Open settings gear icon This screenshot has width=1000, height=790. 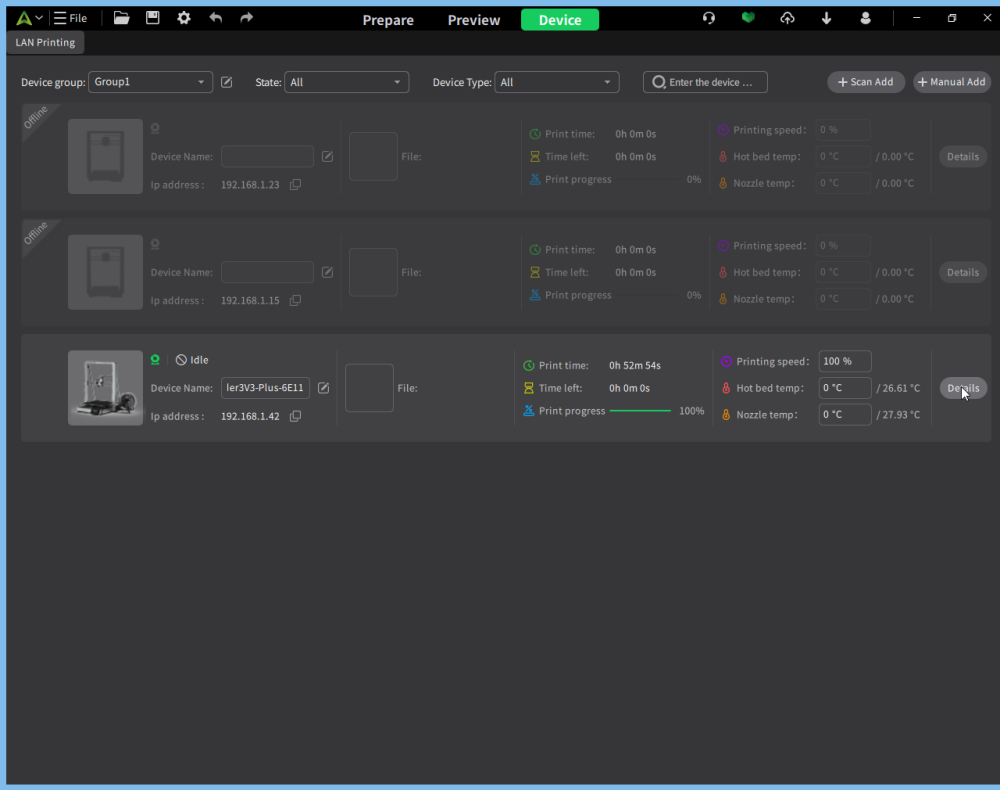pyautogui.click(x=184, y=18)
